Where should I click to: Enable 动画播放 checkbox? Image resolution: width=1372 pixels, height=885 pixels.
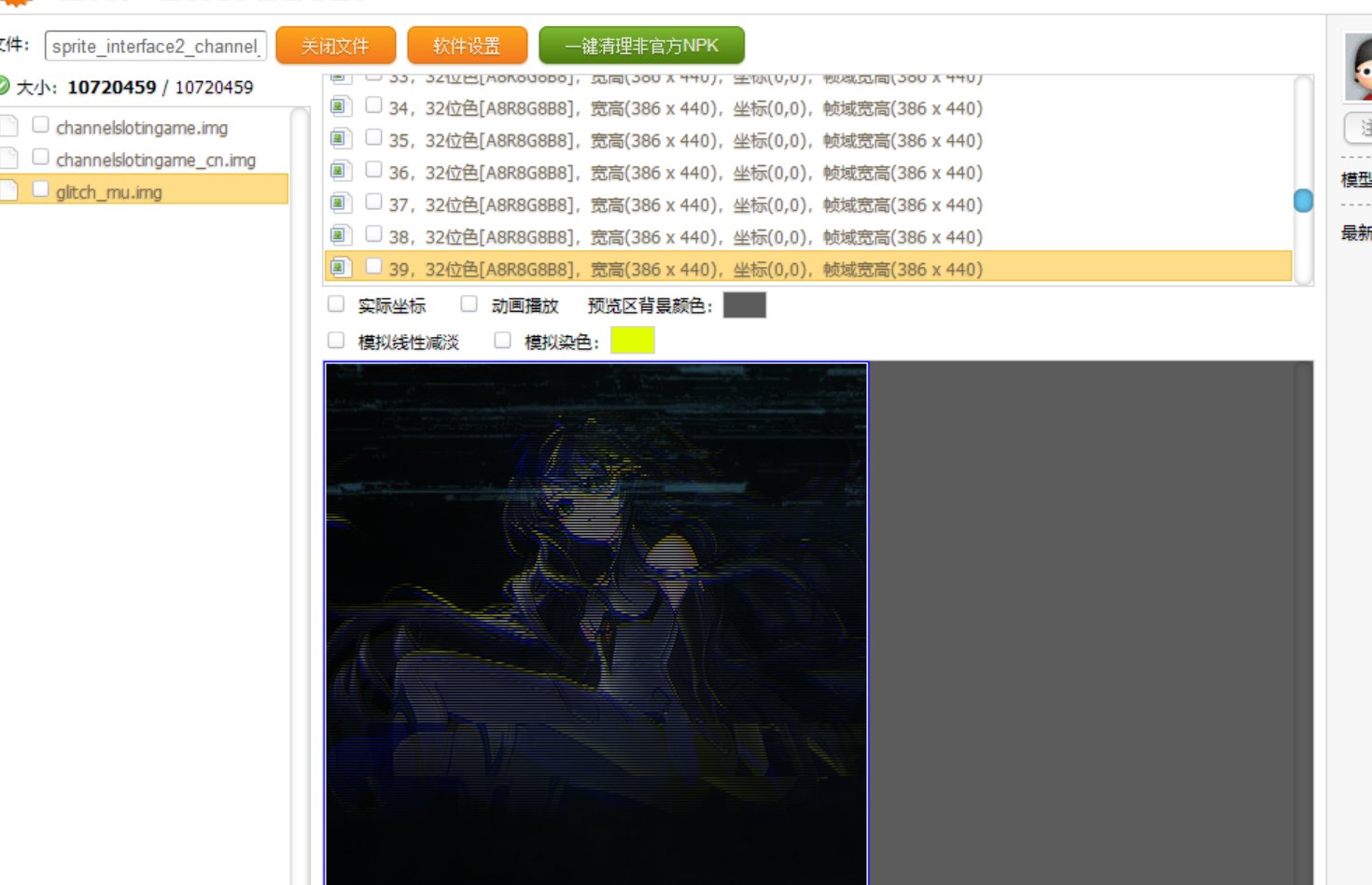coord(469,304)
